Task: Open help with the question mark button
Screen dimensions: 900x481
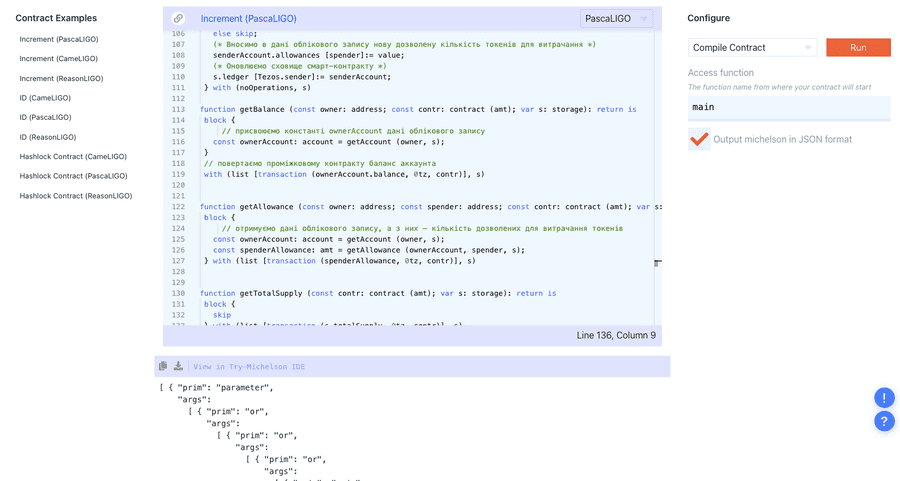Action: (884, 421)
